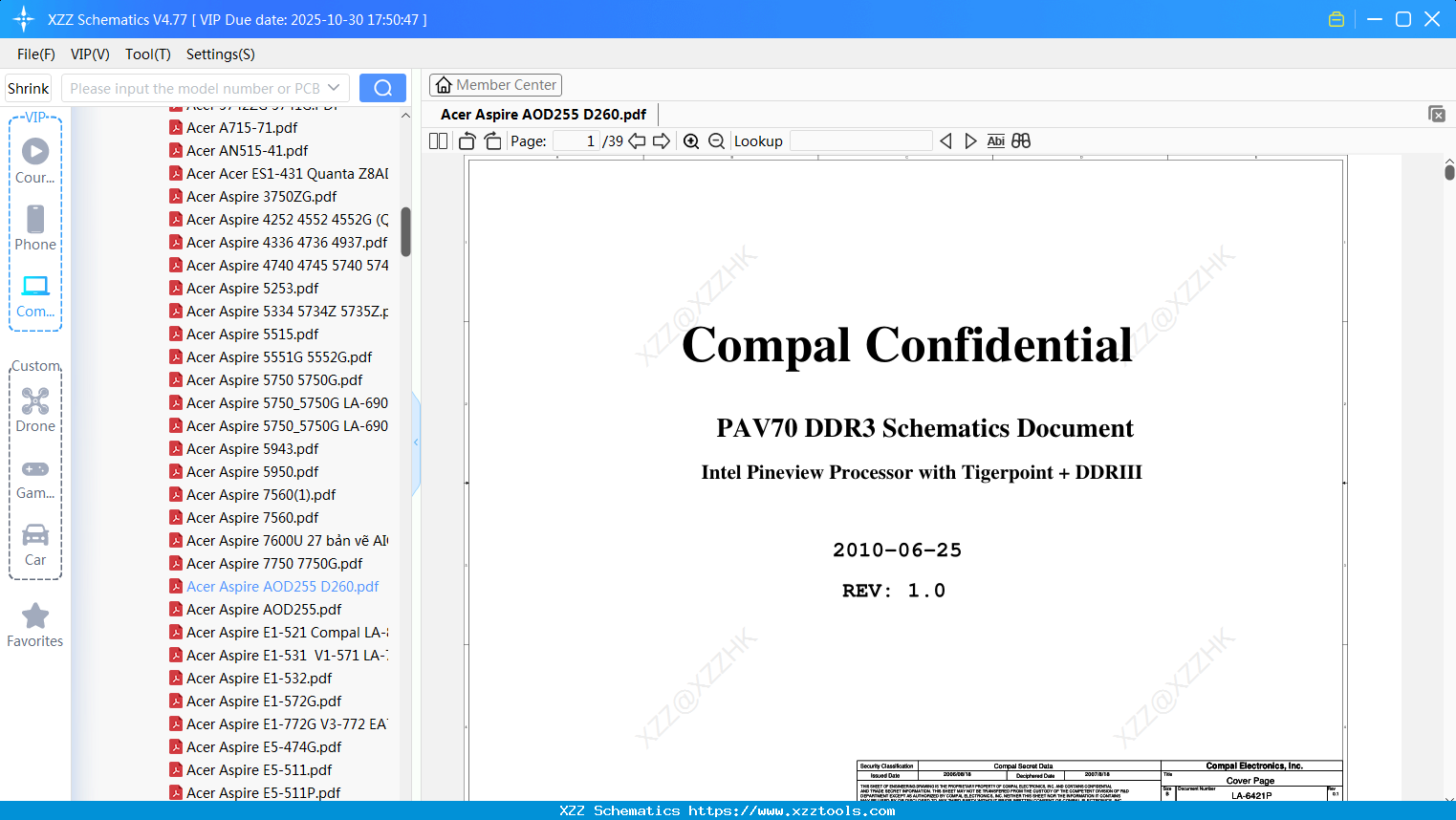The image size is (1456, 820).
Task: Select the Phone category icon
Action: tap(35, 227)
